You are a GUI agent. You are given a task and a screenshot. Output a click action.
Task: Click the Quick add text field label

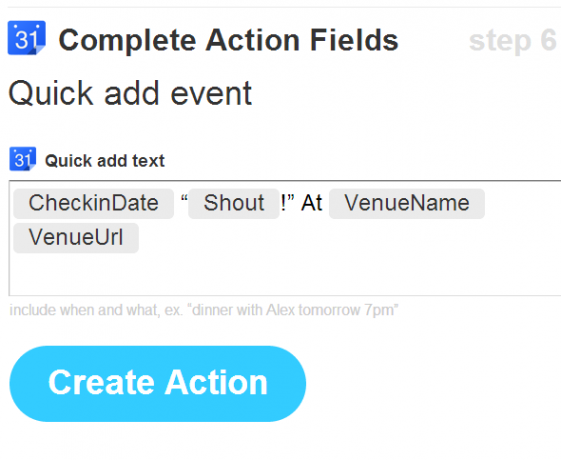[104, 161]
